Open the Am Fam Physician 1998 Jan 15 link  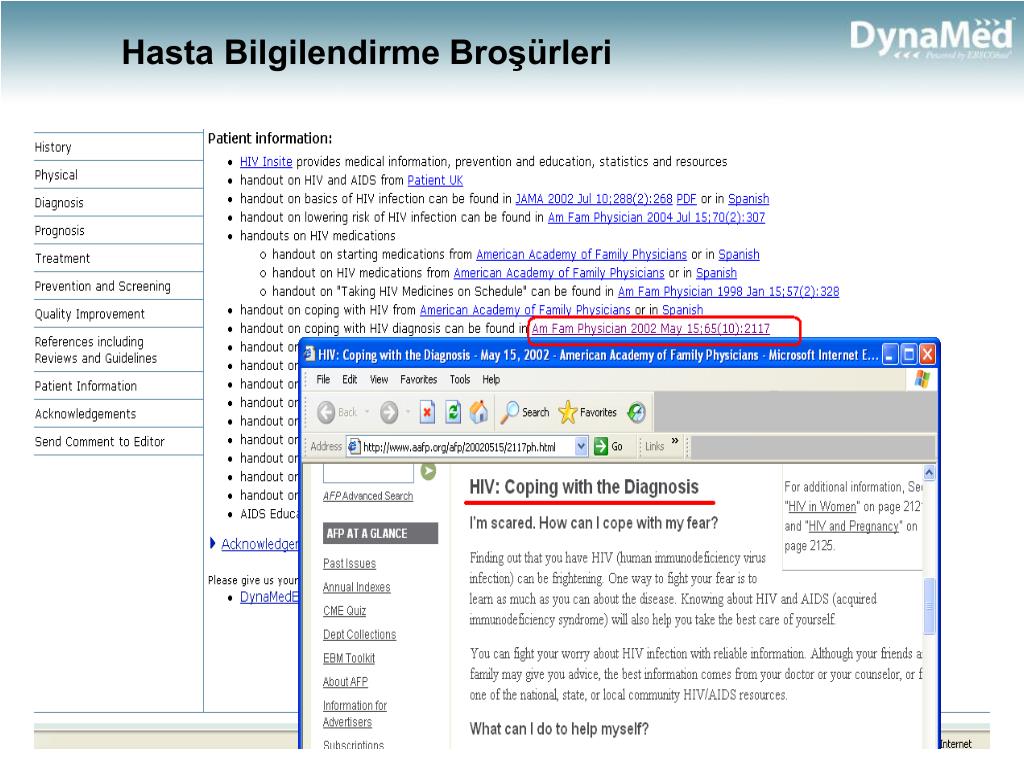729,291
